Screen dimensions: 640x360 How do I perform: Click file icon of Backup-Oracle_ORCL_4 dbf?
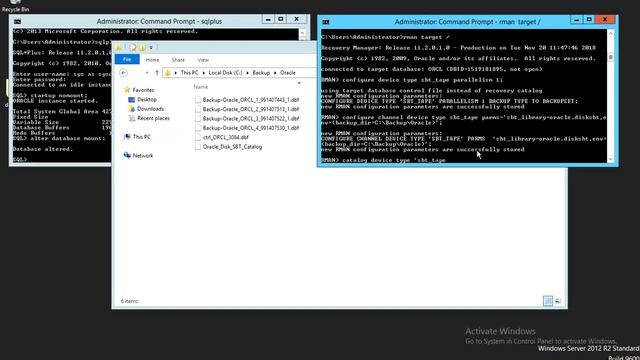[198, 128]
